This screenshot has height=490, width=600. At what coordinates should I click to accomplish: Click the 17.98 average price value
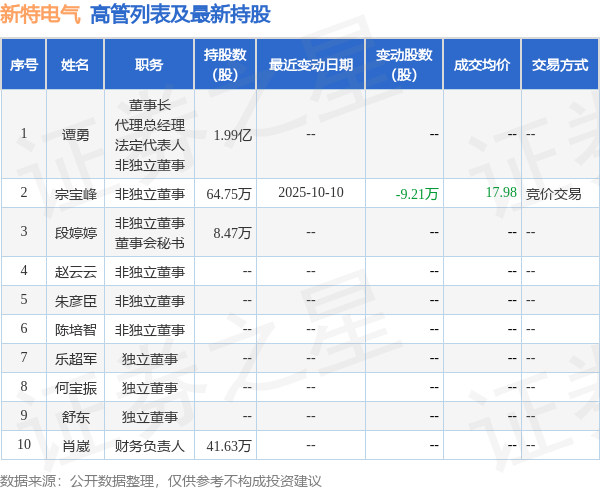pyautogui.click(x=501, y=192)
